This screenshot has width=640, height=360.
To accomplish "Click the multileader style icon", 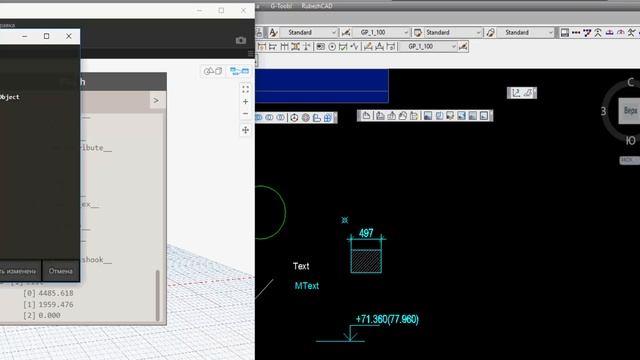I will click(490, 32).
